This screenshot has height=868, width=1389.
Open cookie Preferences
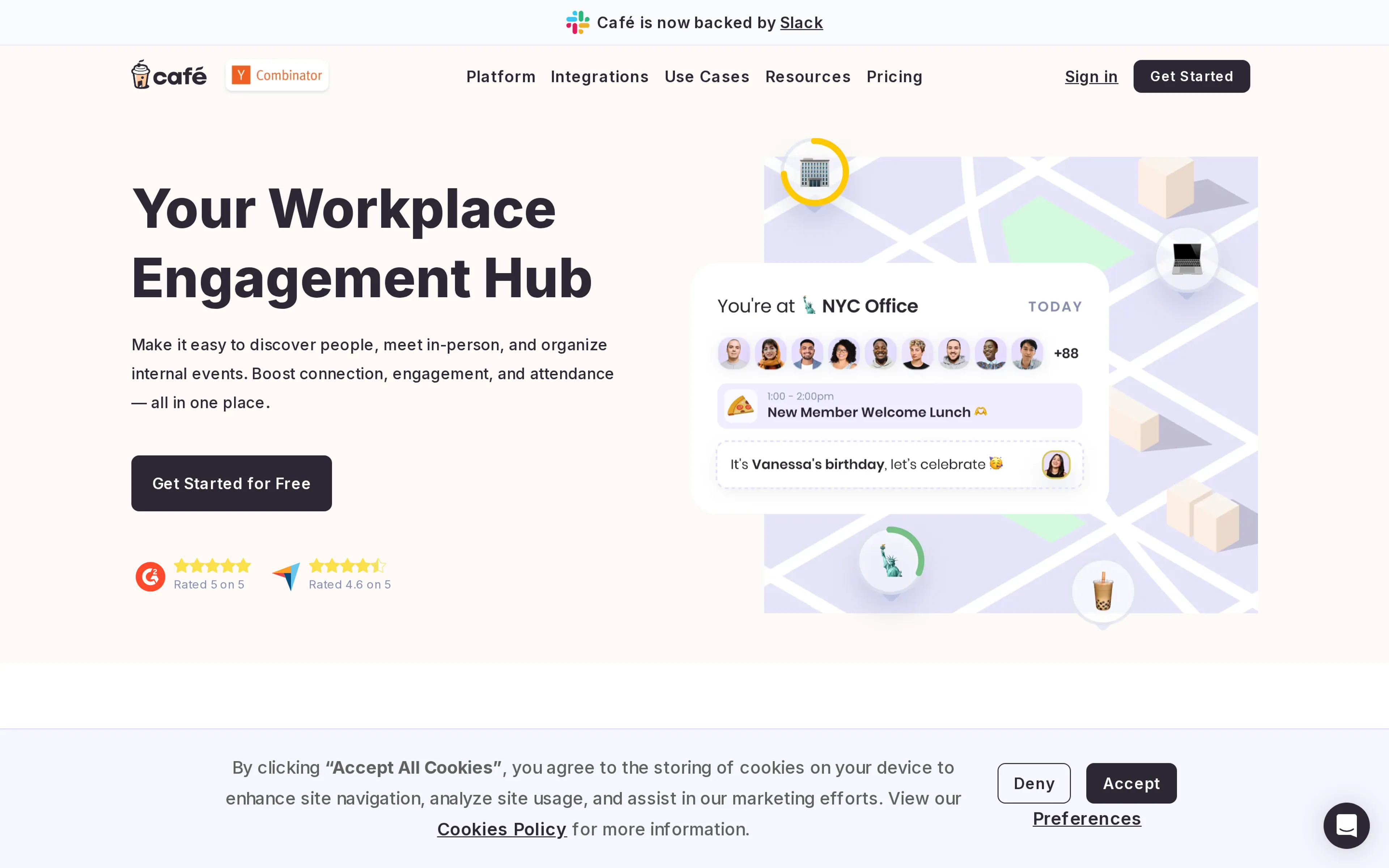1087,818
